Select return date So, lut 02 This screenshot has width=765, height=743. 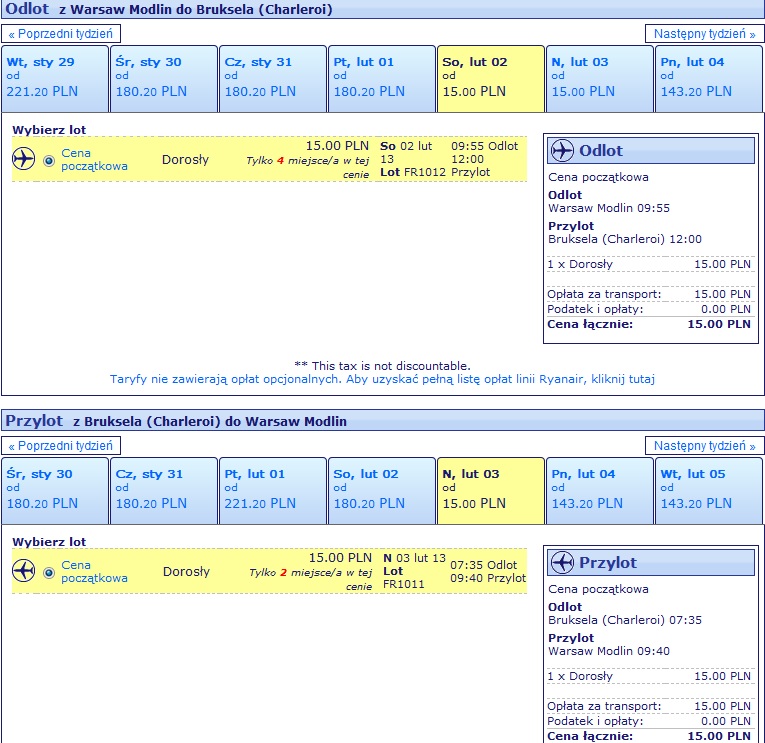(382, 490)
